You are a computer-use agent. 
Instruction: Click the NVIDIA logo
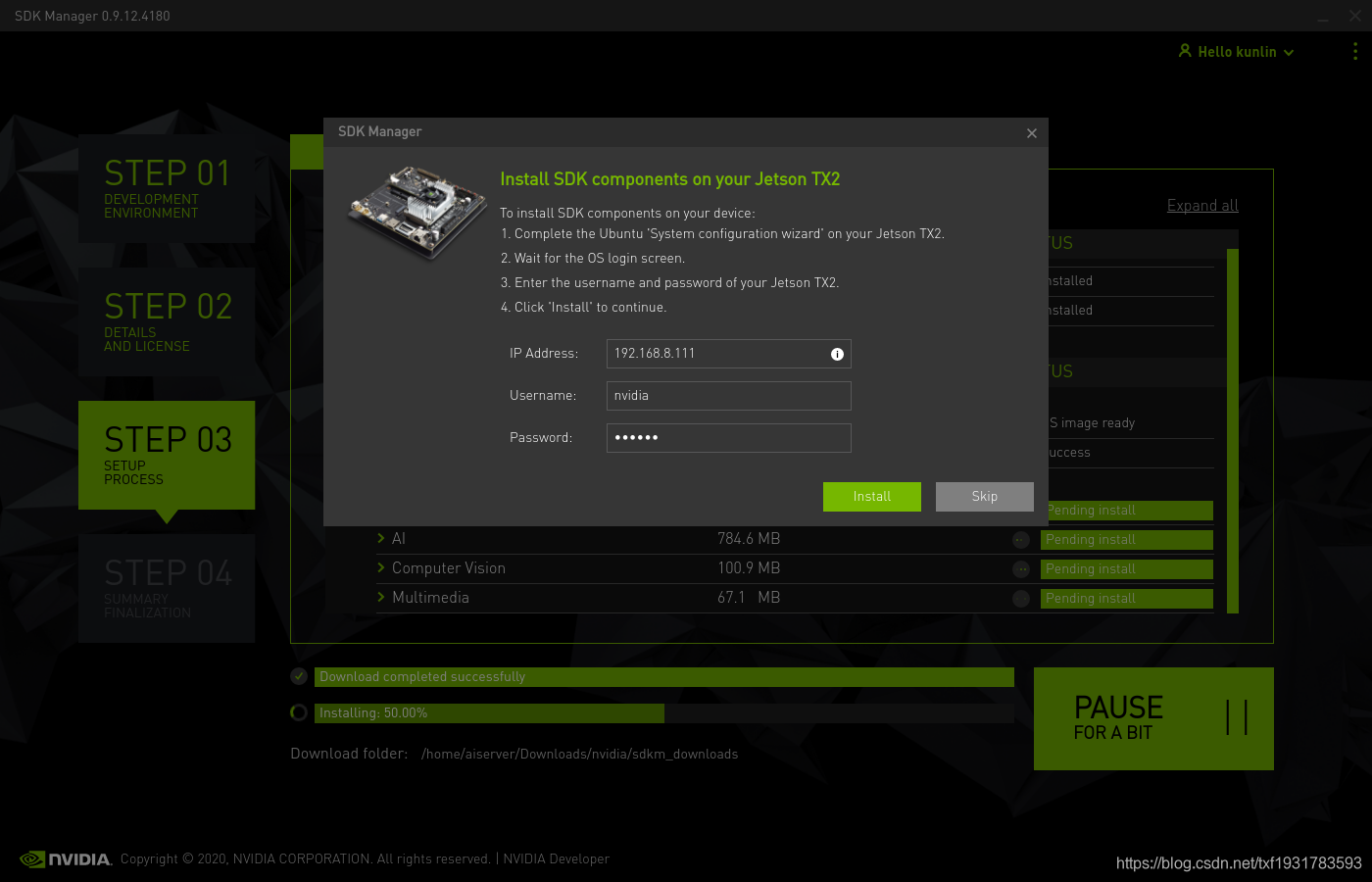[x=66, y=859]
